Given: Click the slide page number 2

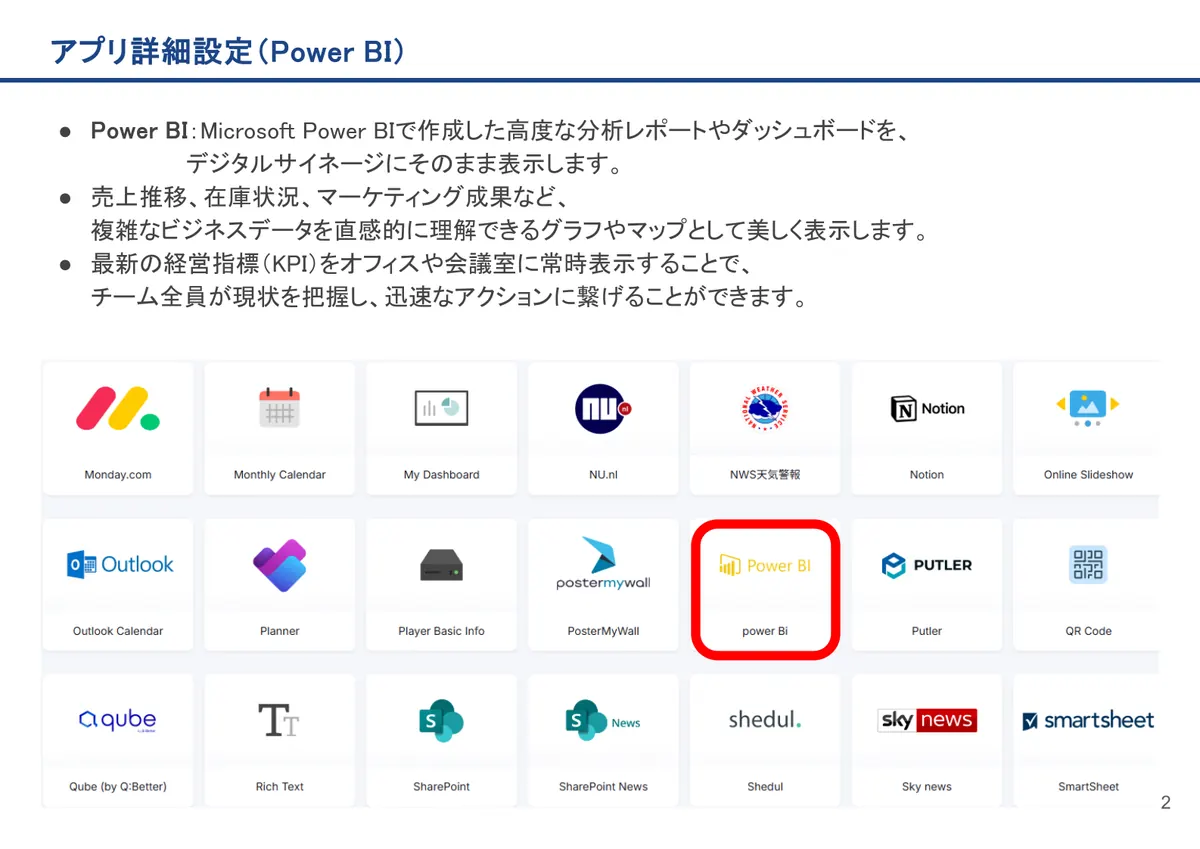Looking at the screenshot, I should [1165, 803].
